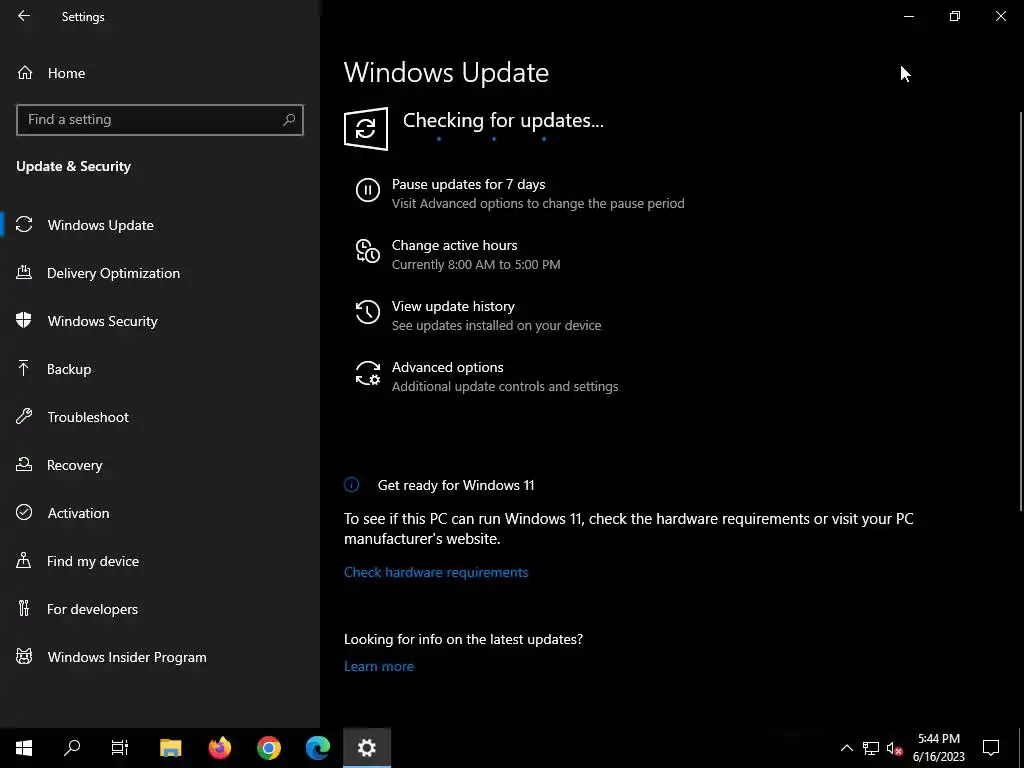Image resolution: width=1024 pixels, height=768 pixels.
Task: Click the vertical scrollbar on the right
Action: pyautogui.click(x=1021, y=311)
